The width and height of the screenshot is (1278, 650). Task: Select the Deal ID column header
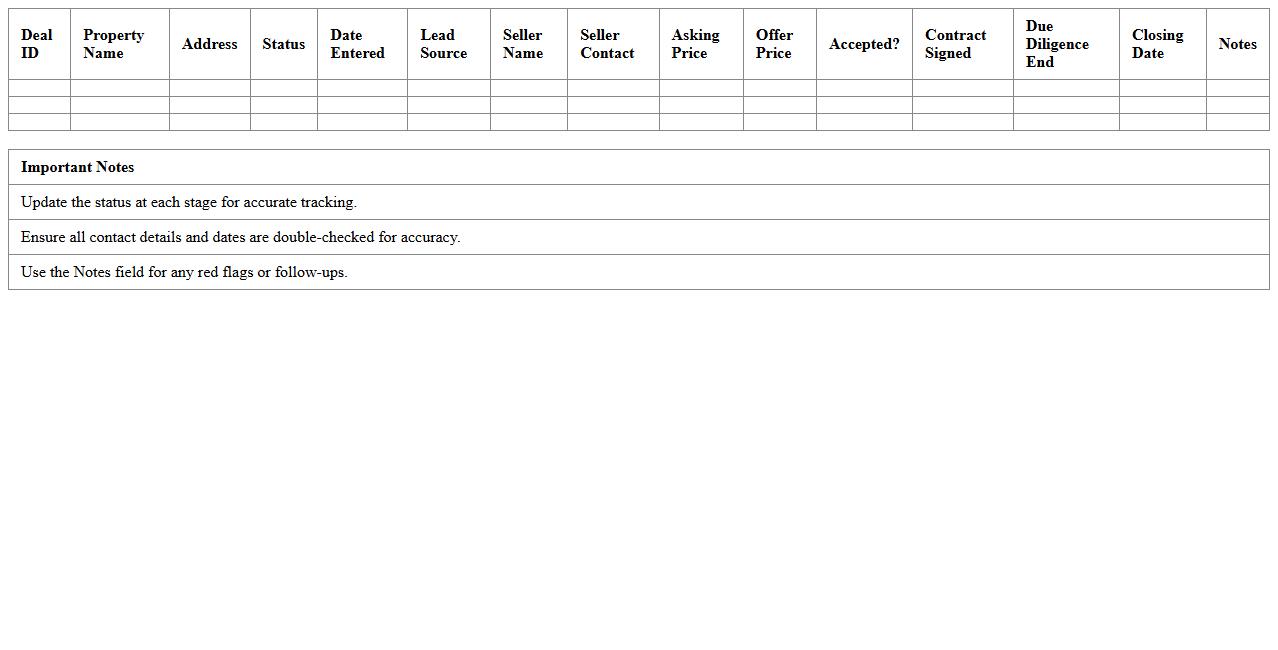tap(38, 44)
